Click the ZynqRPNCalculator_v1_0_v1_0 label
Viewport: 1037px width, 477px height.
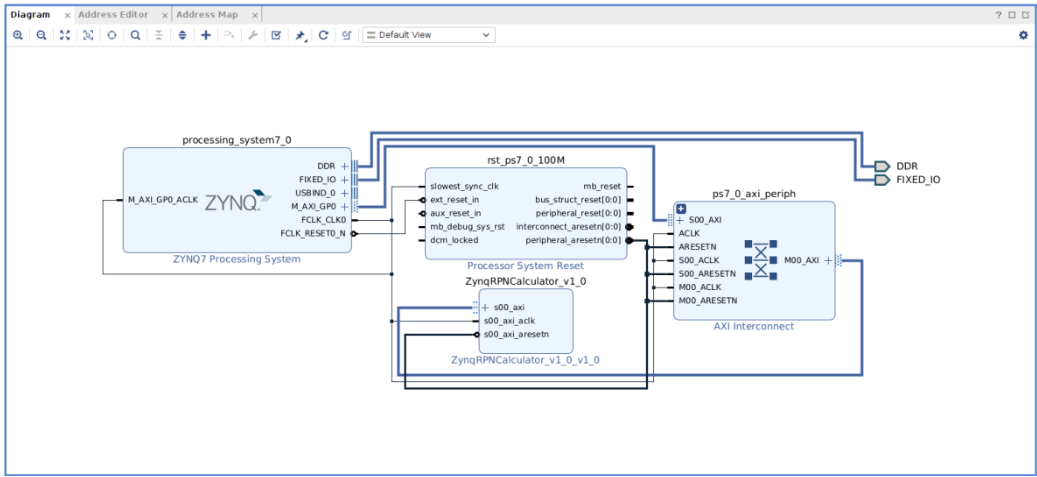pos(526,360)
